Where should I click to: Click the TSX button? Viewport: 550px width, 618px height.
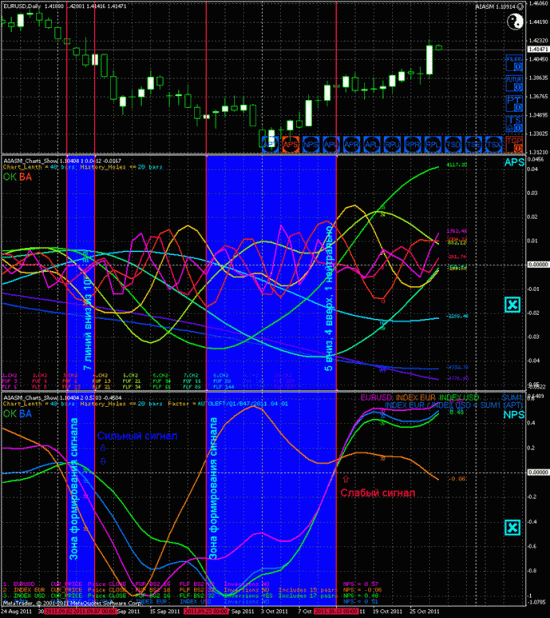coord(494,145)
